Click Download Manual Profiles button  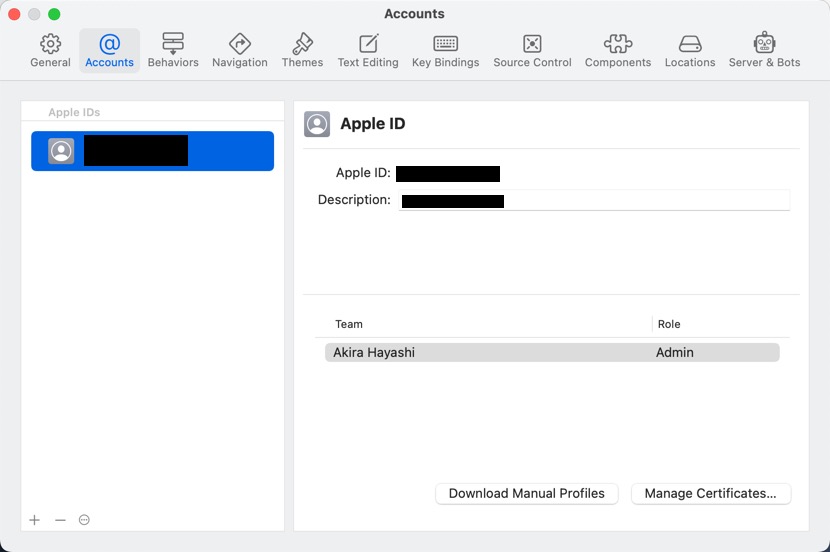(527, 493)
